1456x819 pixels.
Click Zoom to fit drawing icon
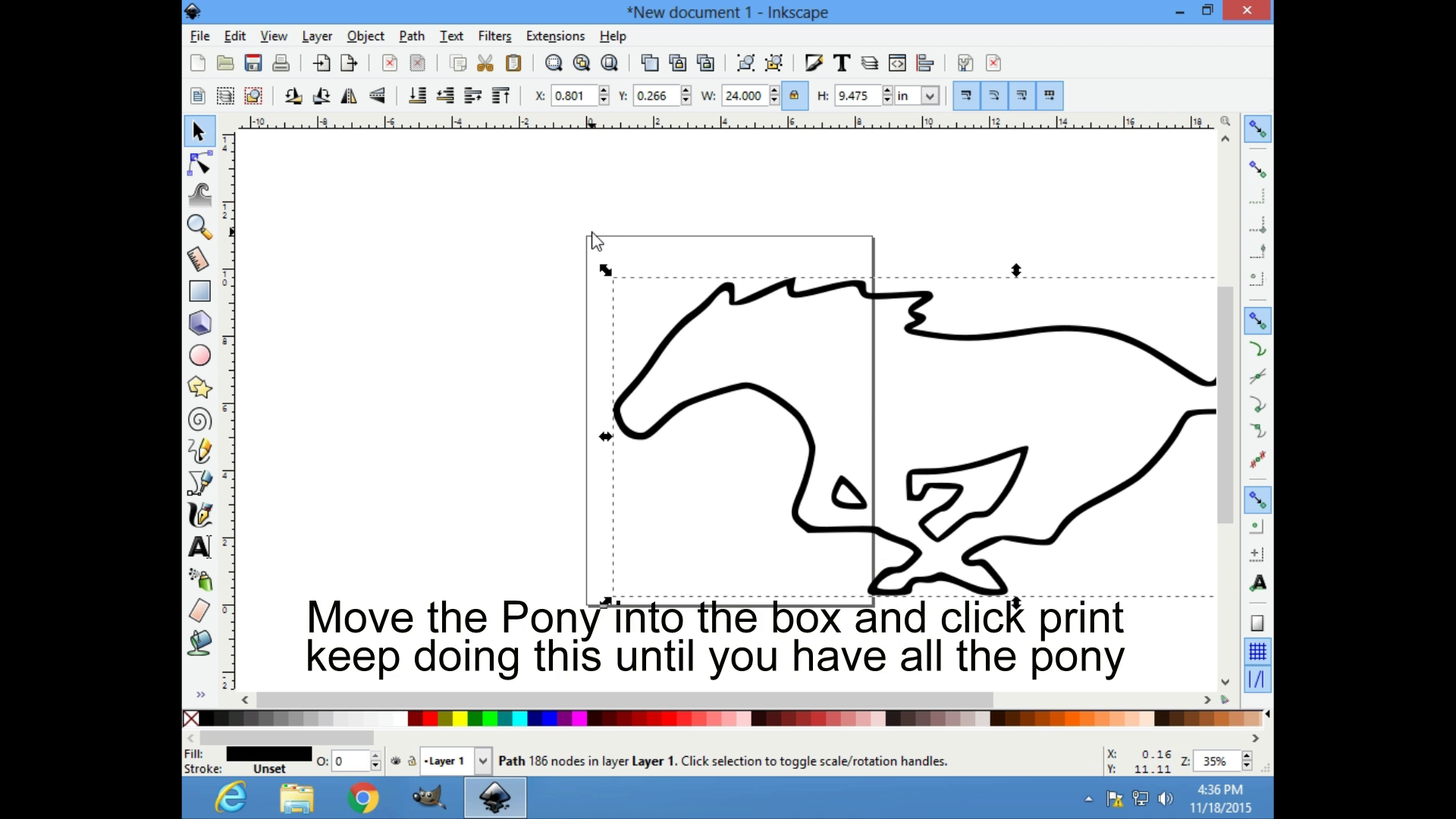point(582,63)
